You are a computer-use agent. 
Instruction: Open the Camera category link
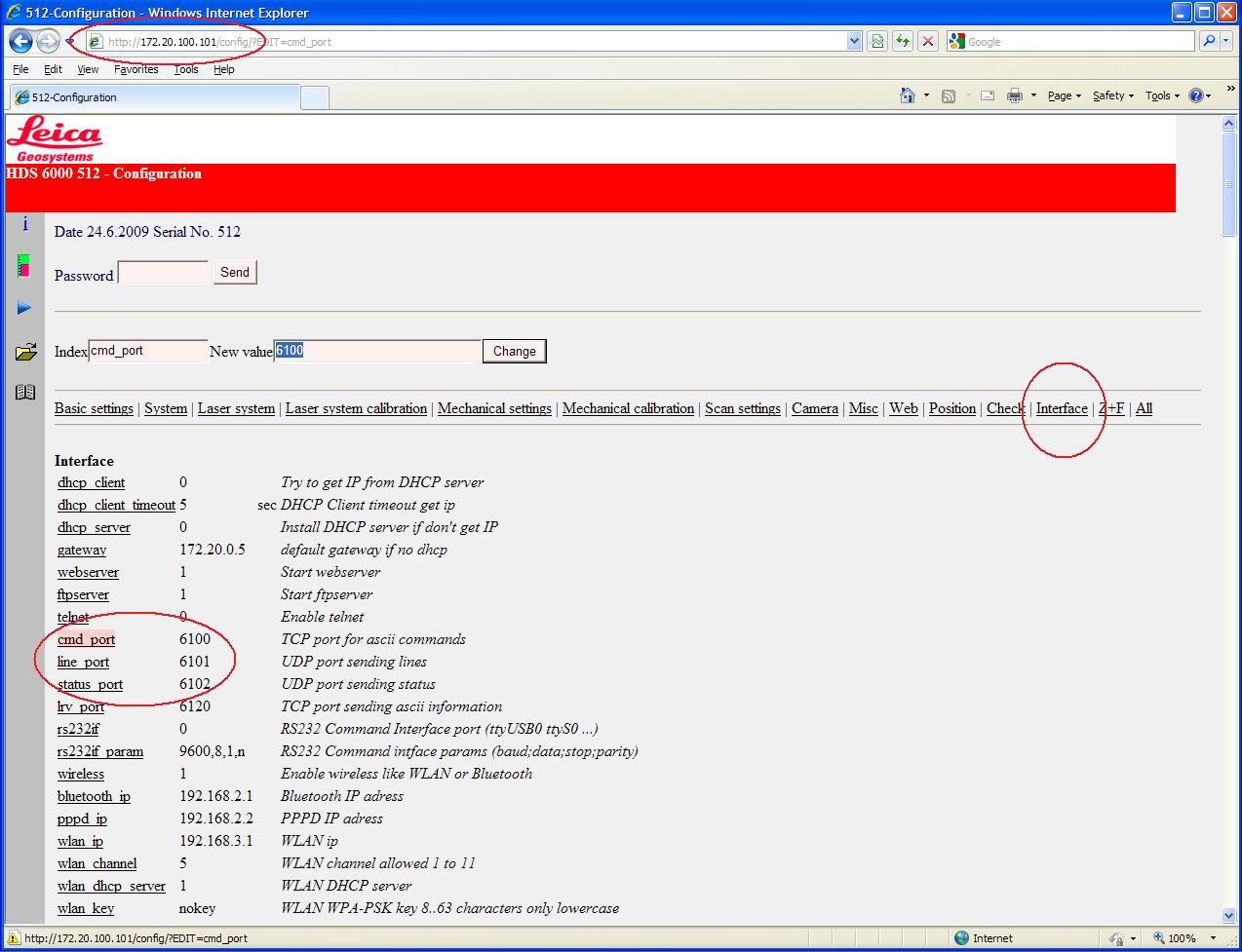(x=815, y=408)
